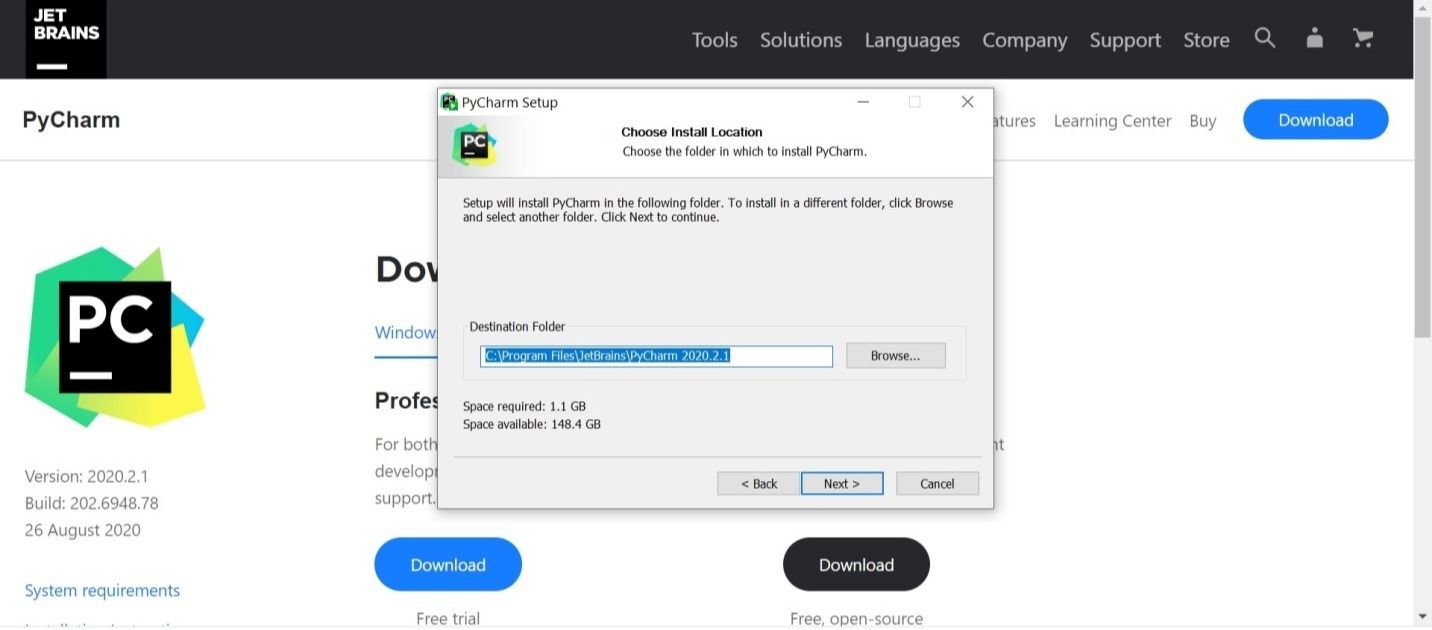Click the user account icon
The width and height of the screenshot is (1432, 630).
point(1315,38)
